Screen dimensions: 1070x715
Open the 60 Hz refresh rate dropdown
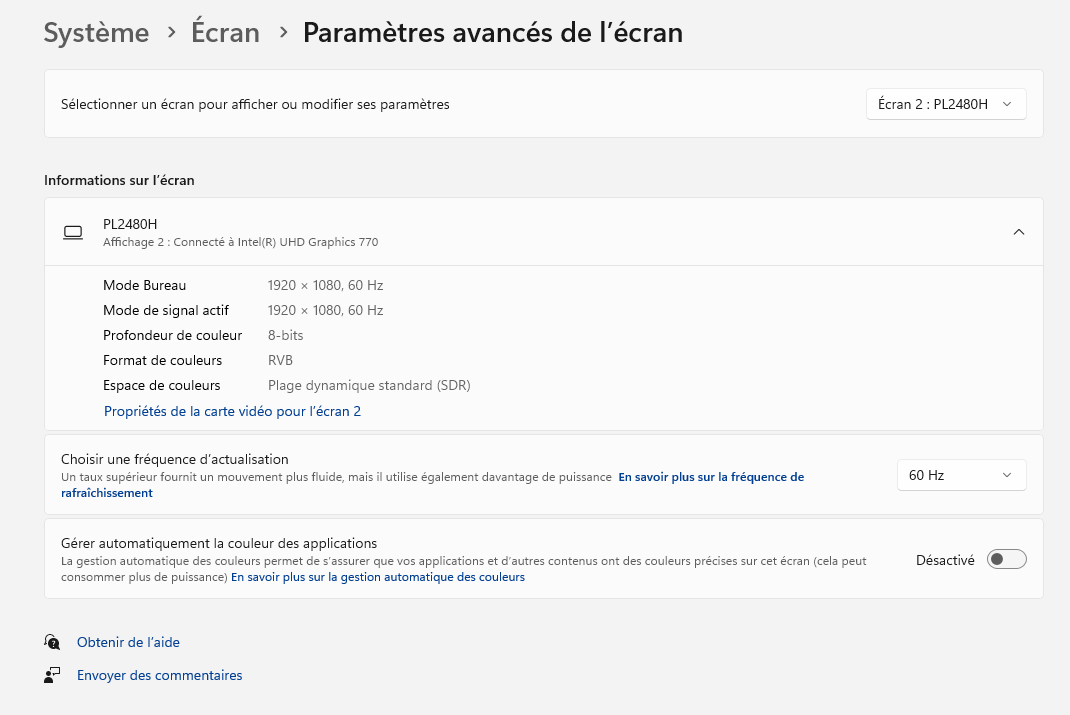pyautogui.click(x=961, y=475)
